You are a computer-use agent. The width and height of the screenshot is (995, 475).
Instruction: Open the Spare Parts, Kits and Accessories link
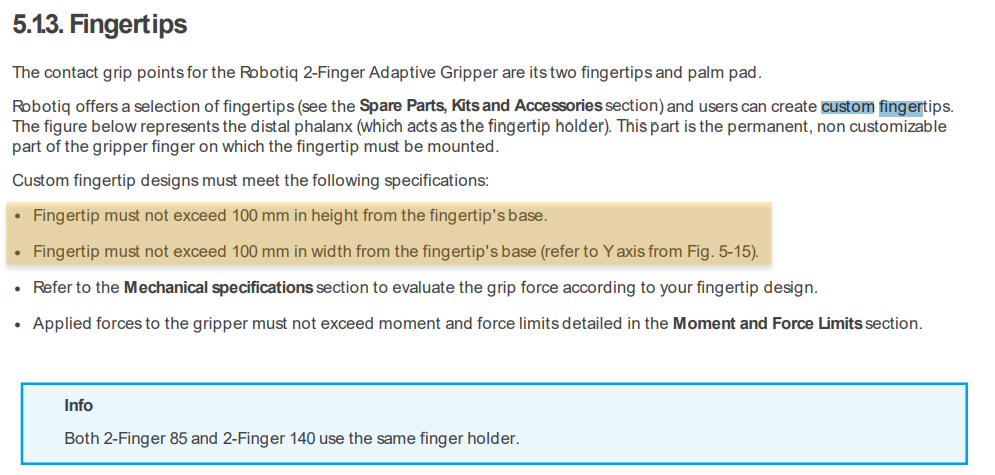480,105
